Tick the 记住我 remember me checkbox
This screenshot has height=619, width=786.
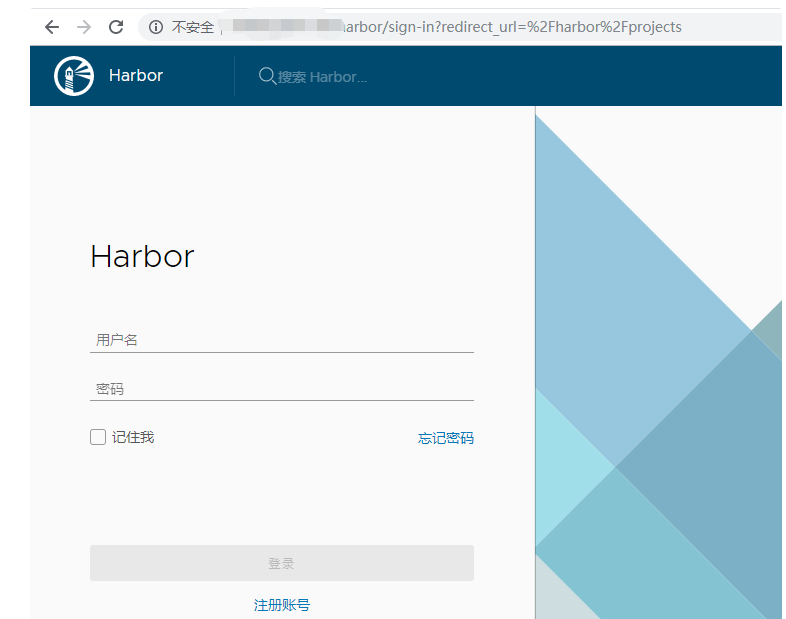click(98, 437)
